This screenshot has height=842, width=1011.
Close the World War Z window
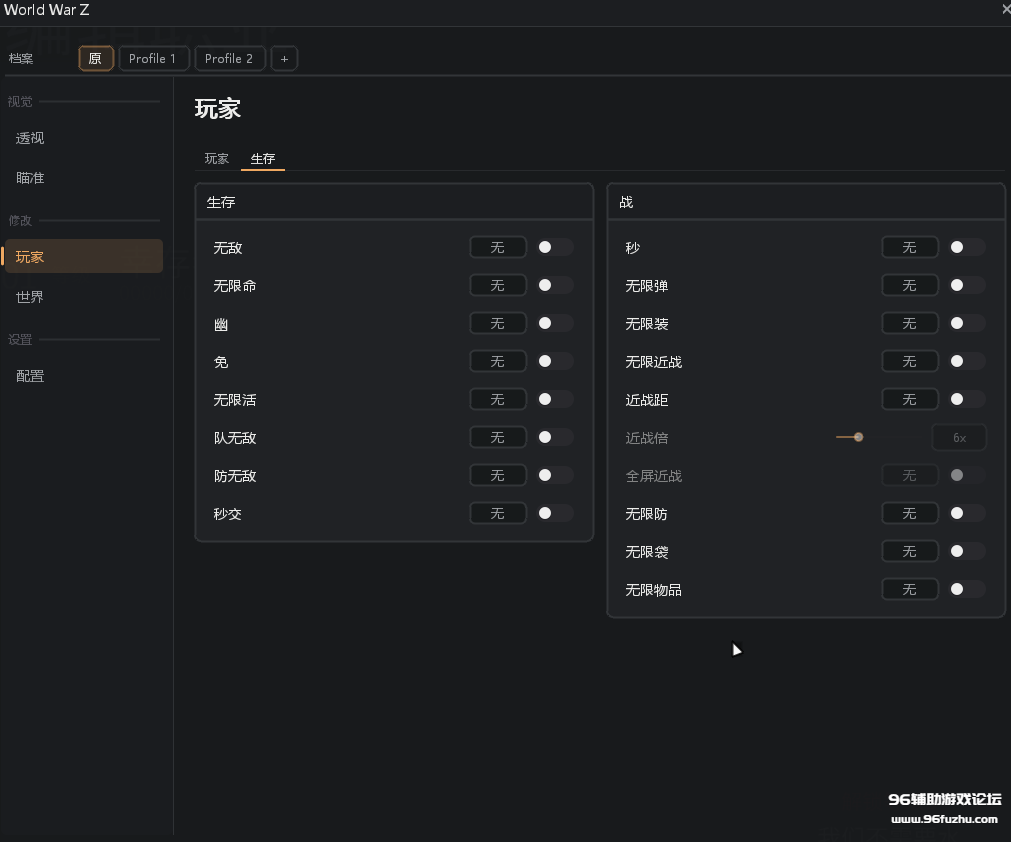pyautogui.click(x=1005, y=9)
